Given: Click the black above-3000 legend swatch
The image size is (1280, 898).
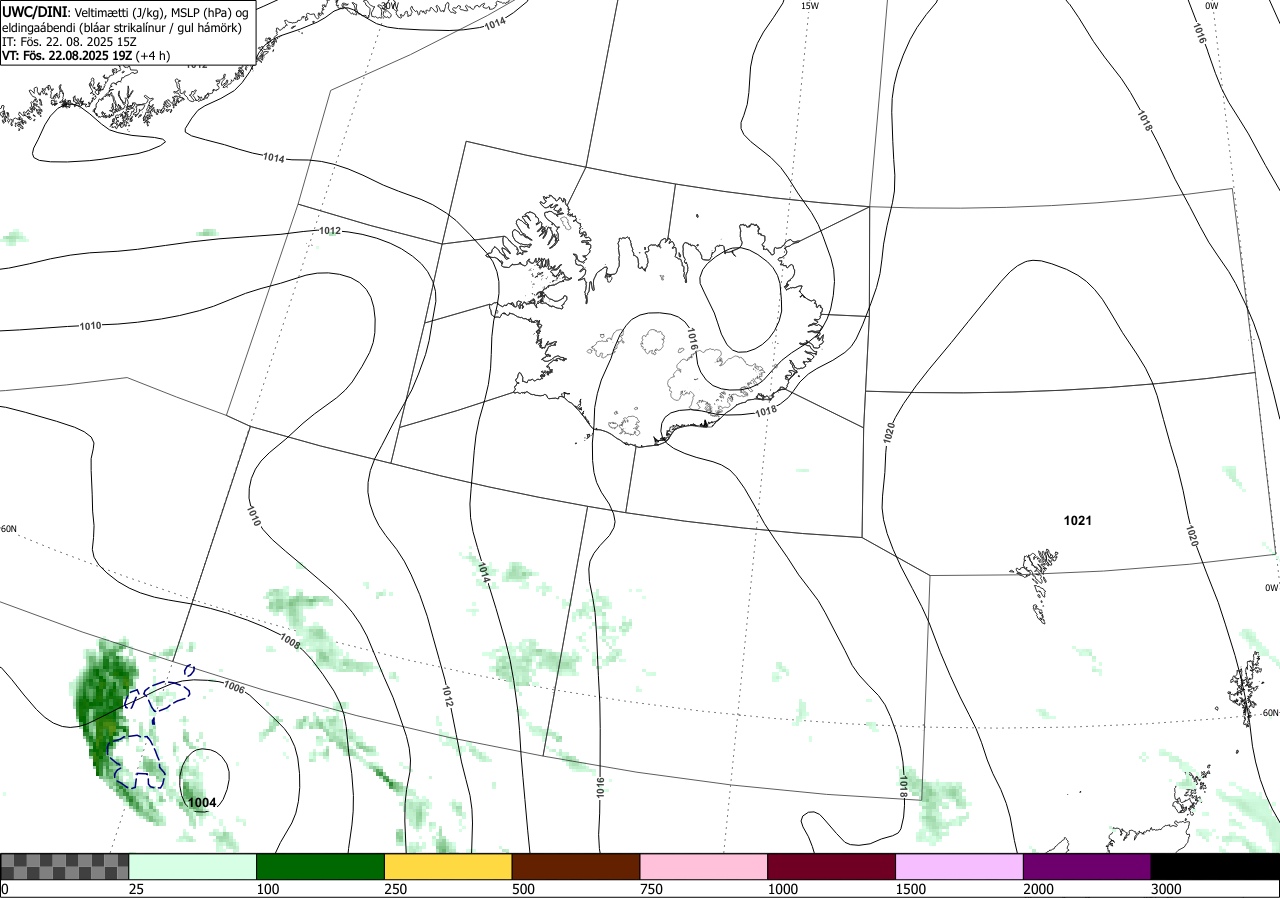Looking at the screenshot, I should point(1215,866).
